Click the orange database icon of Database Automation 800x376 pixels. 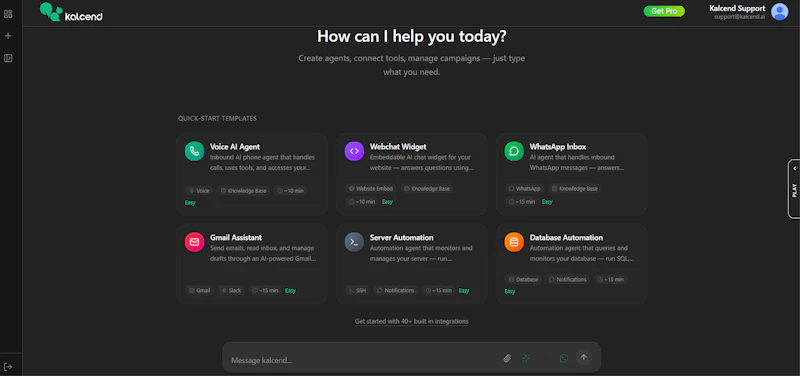pyautogui.click(x=514, y=242)
